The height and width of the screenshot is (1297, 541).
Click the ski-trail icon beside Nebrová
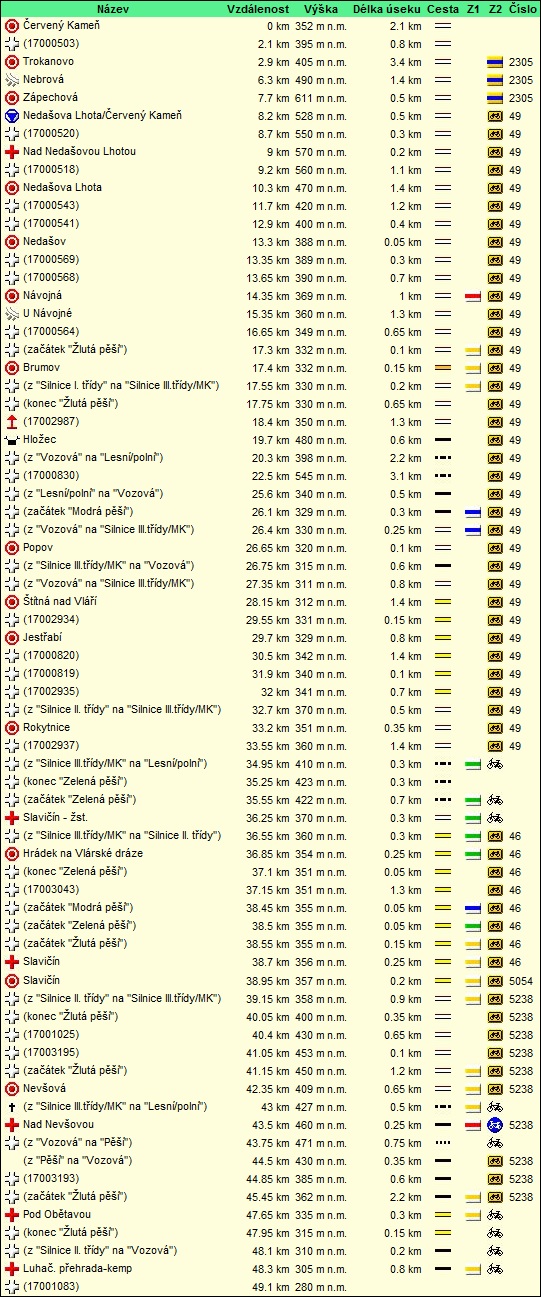(12, 80)
